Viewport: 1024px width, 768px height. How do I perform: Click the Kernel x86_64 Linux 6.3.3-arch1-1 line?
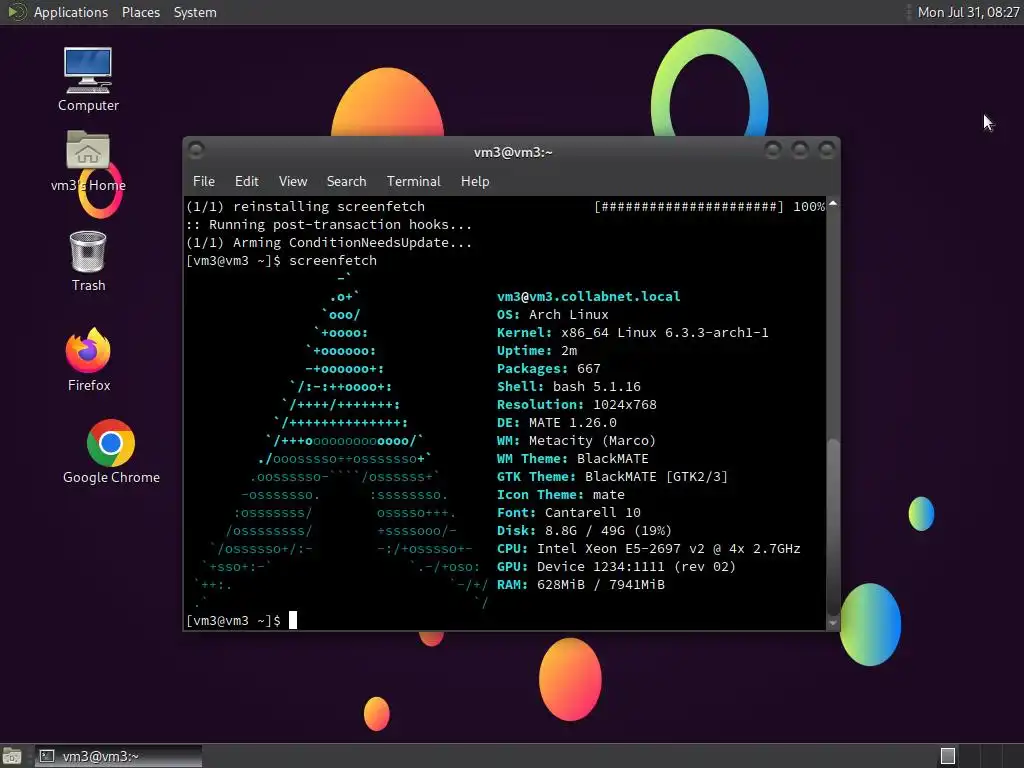pyautogui.click(x=632, y=332)
